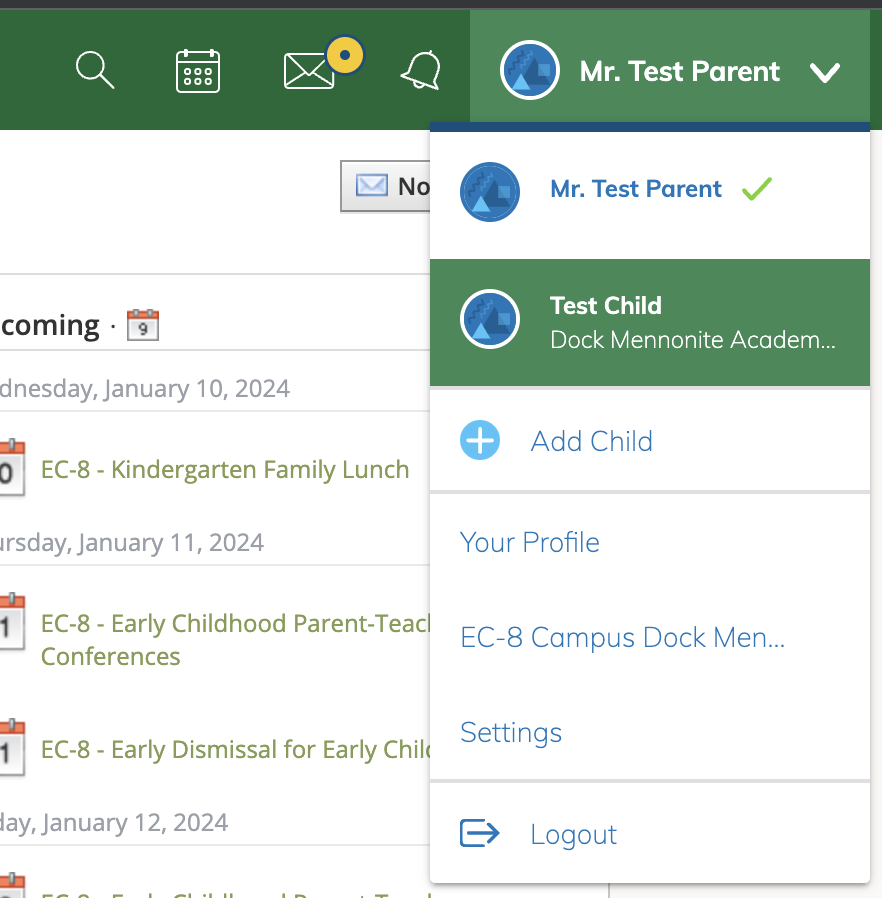Click Mr. Test Parent avatar in dropdown
The width and height of the screenshot is (882, 898).
(x=490, y=192)
